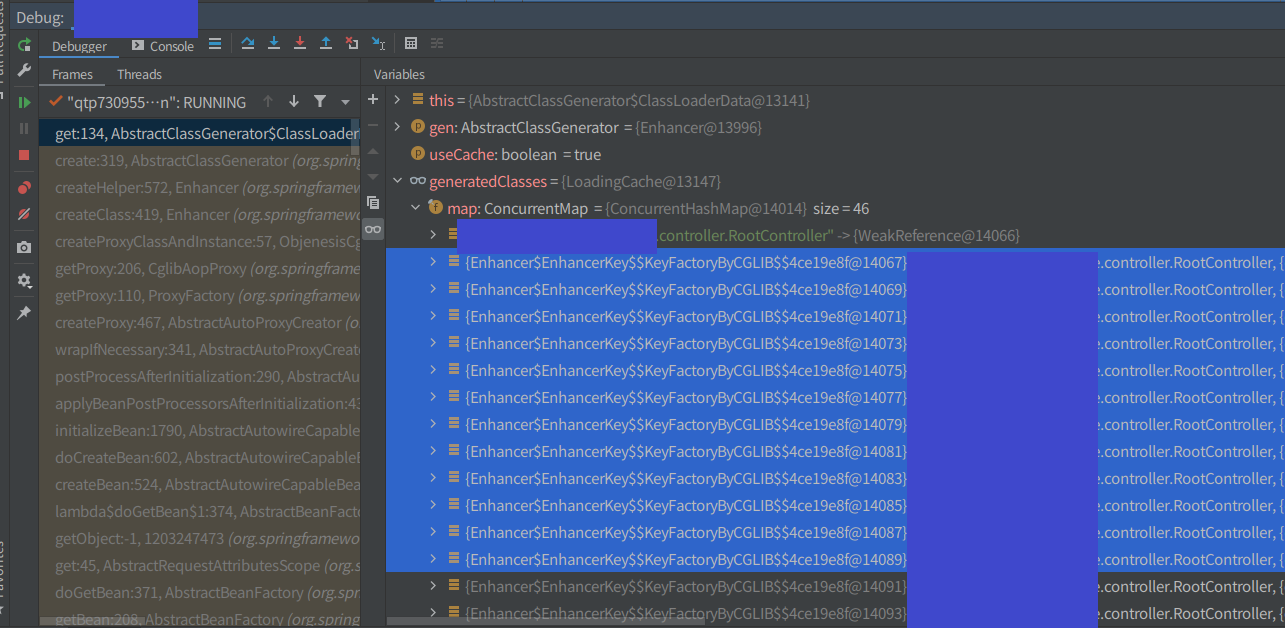The image size is (1285, 628).
Task: Select the Threads tab
Action: tap(139, 75)
